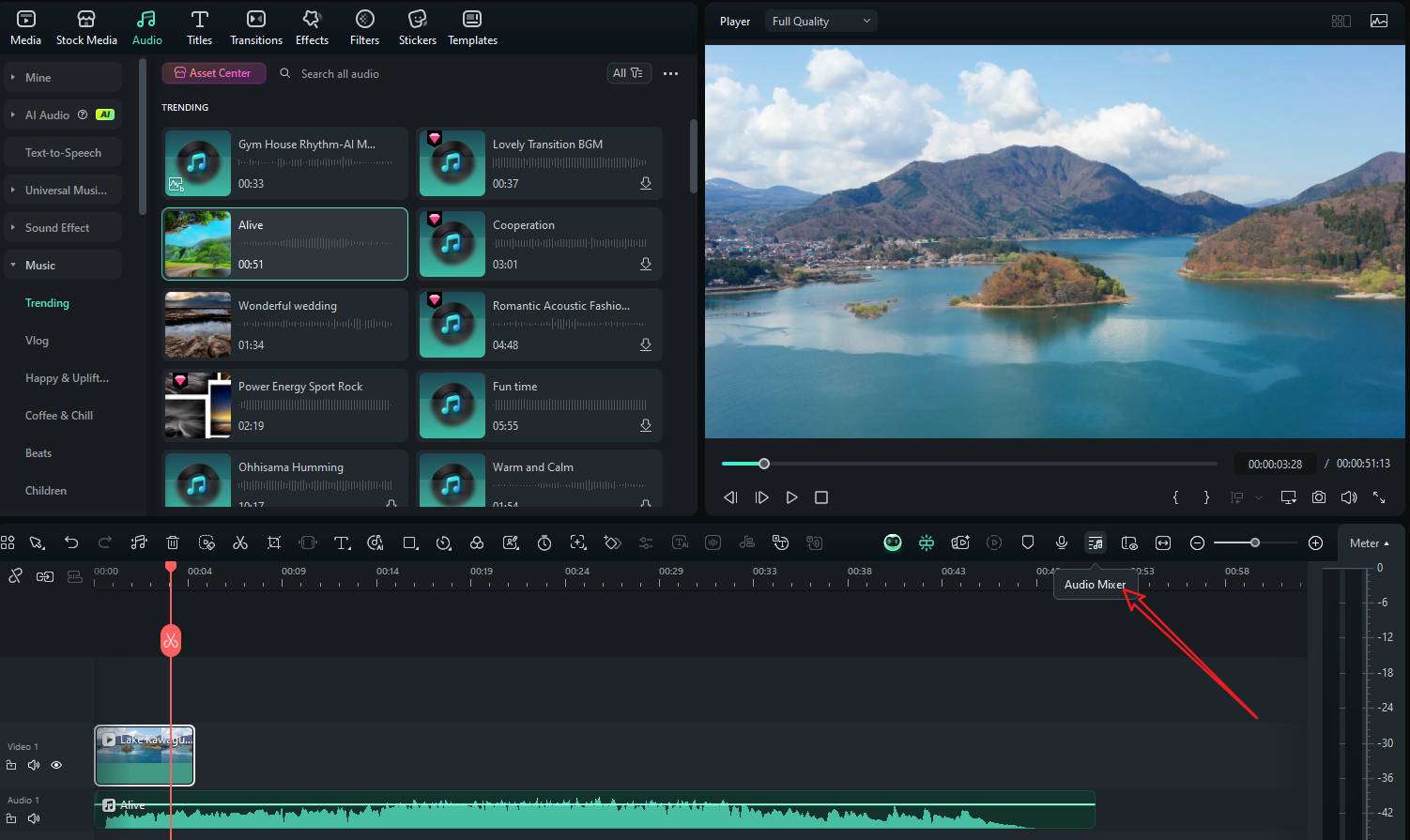Click the mark out brace icon

pos(1206,497)
